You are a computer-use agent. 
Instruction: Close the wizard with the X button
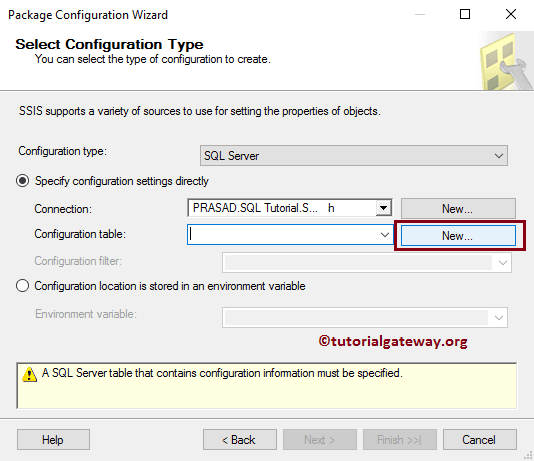511,14
